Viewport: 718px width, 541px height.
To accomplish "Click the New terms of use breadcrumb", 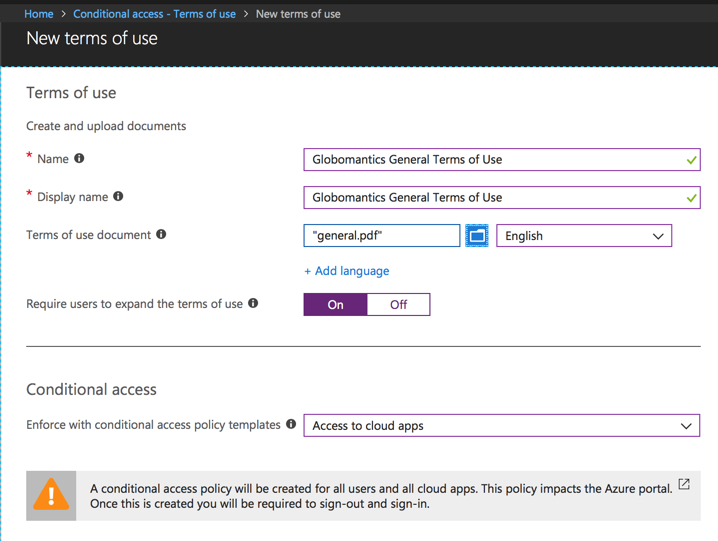I will [x=298, y=14].
